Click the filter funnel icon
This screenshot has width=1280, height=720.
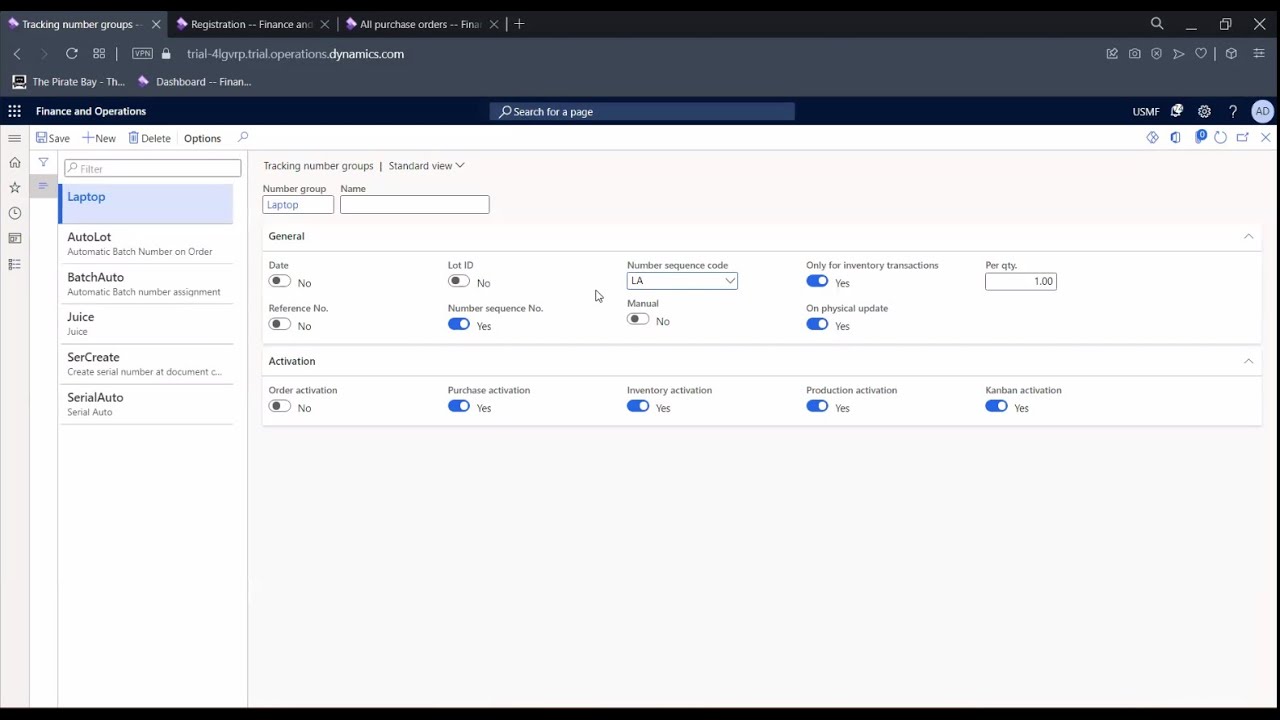pos(43,162)
